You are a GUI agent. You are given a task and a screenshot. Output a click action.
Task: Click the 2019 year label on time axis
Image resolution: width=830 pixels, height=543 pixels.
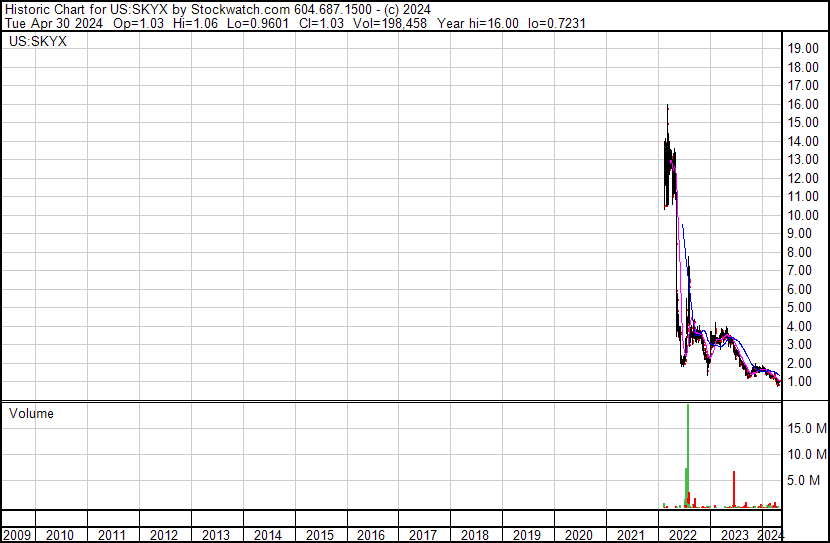pos(527,535)
